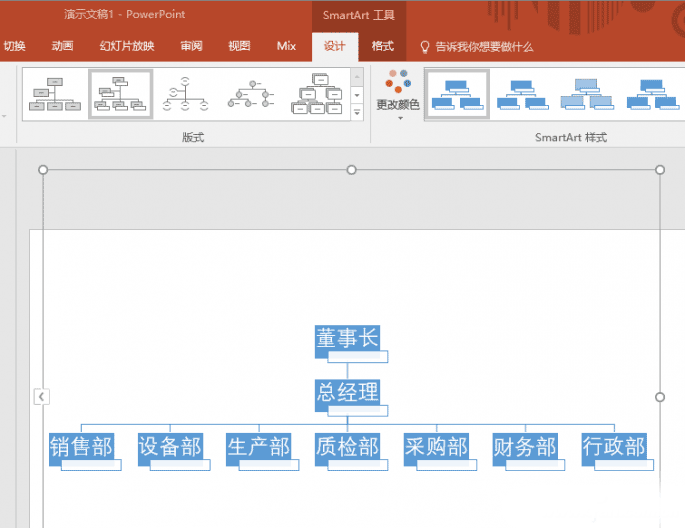Switch to the 切换 tab
This screenshot has width=685, height=528.
pos(15,46)
